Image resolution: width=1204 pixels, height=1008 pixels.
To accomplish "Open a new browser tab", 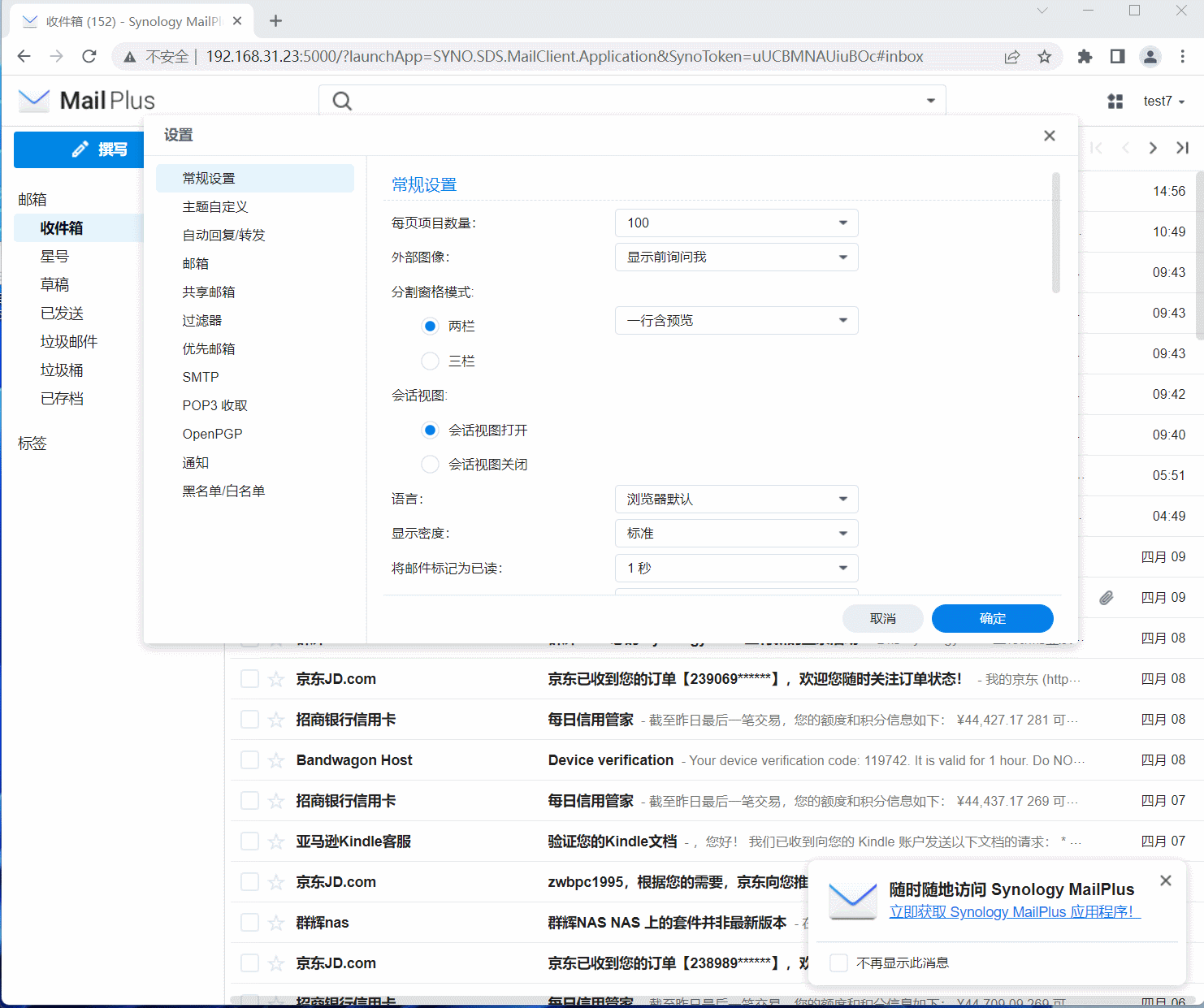I will pyautogui.click(x=276, y=21).
